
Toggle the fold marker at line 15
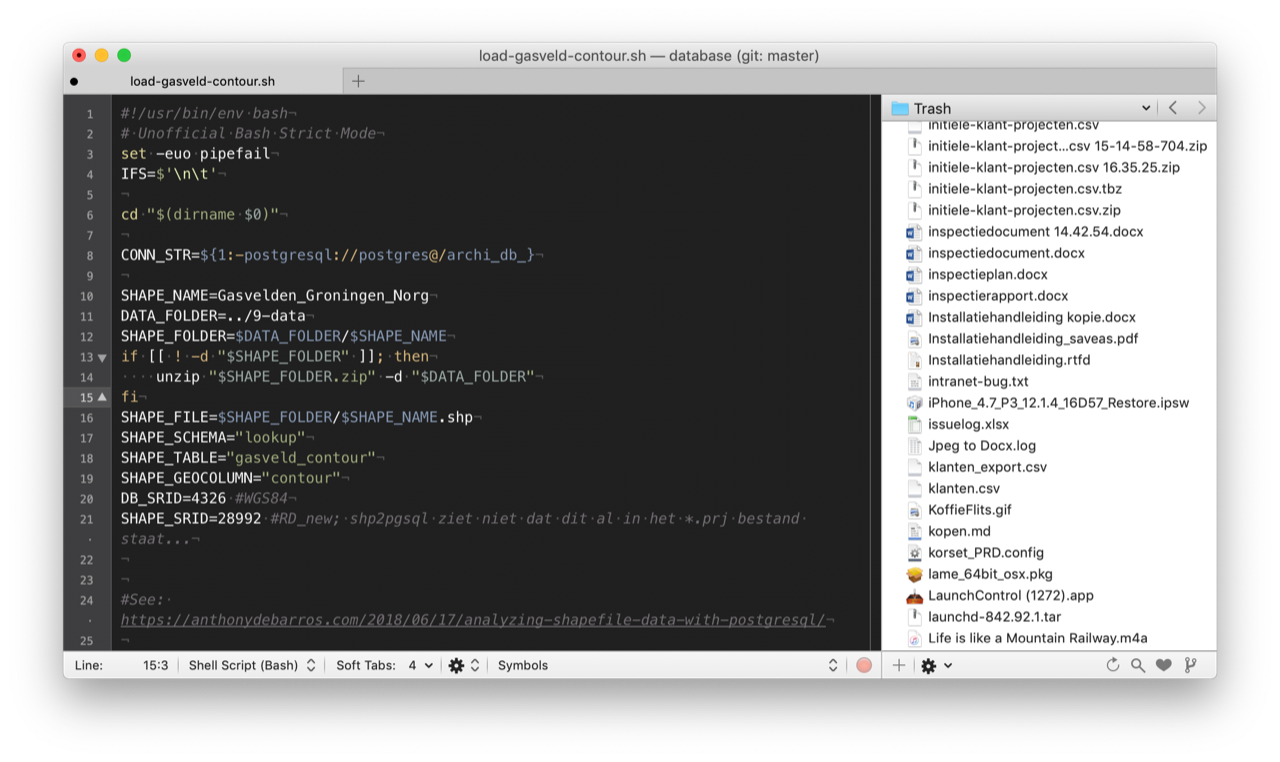[102, 397]
